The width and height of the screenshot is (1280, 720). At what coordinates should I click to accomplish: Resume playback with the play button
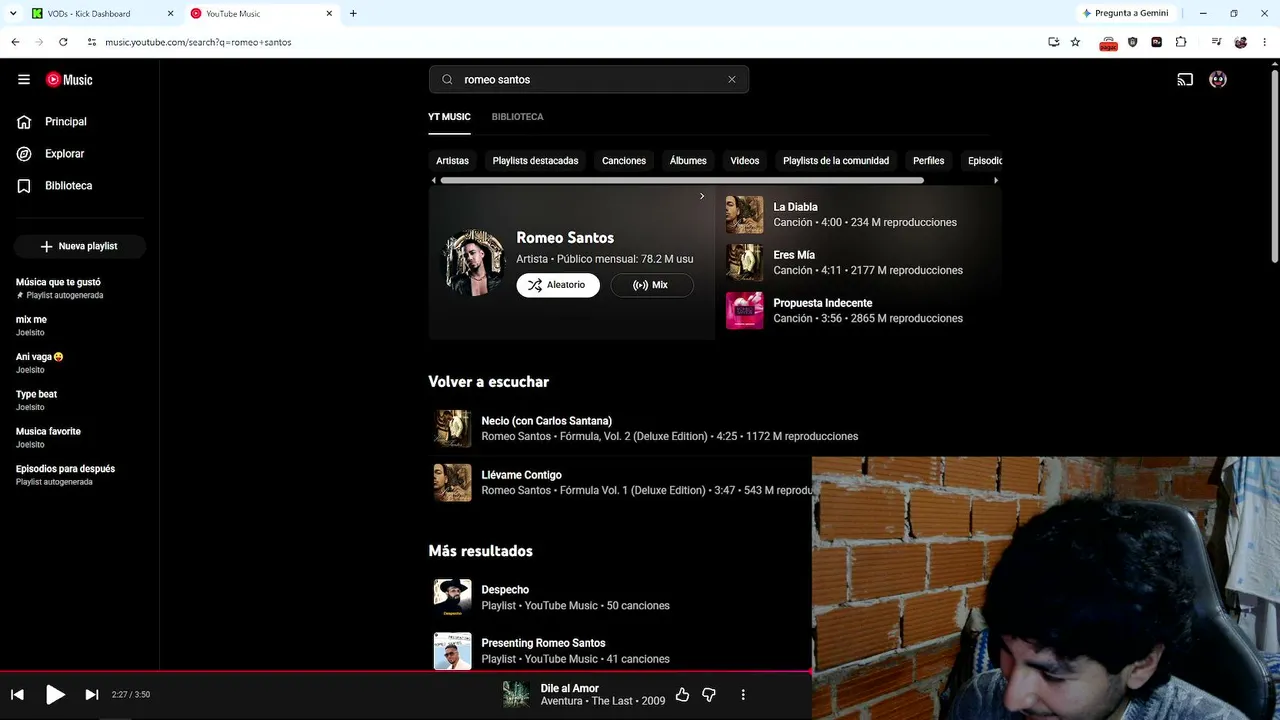55,695
